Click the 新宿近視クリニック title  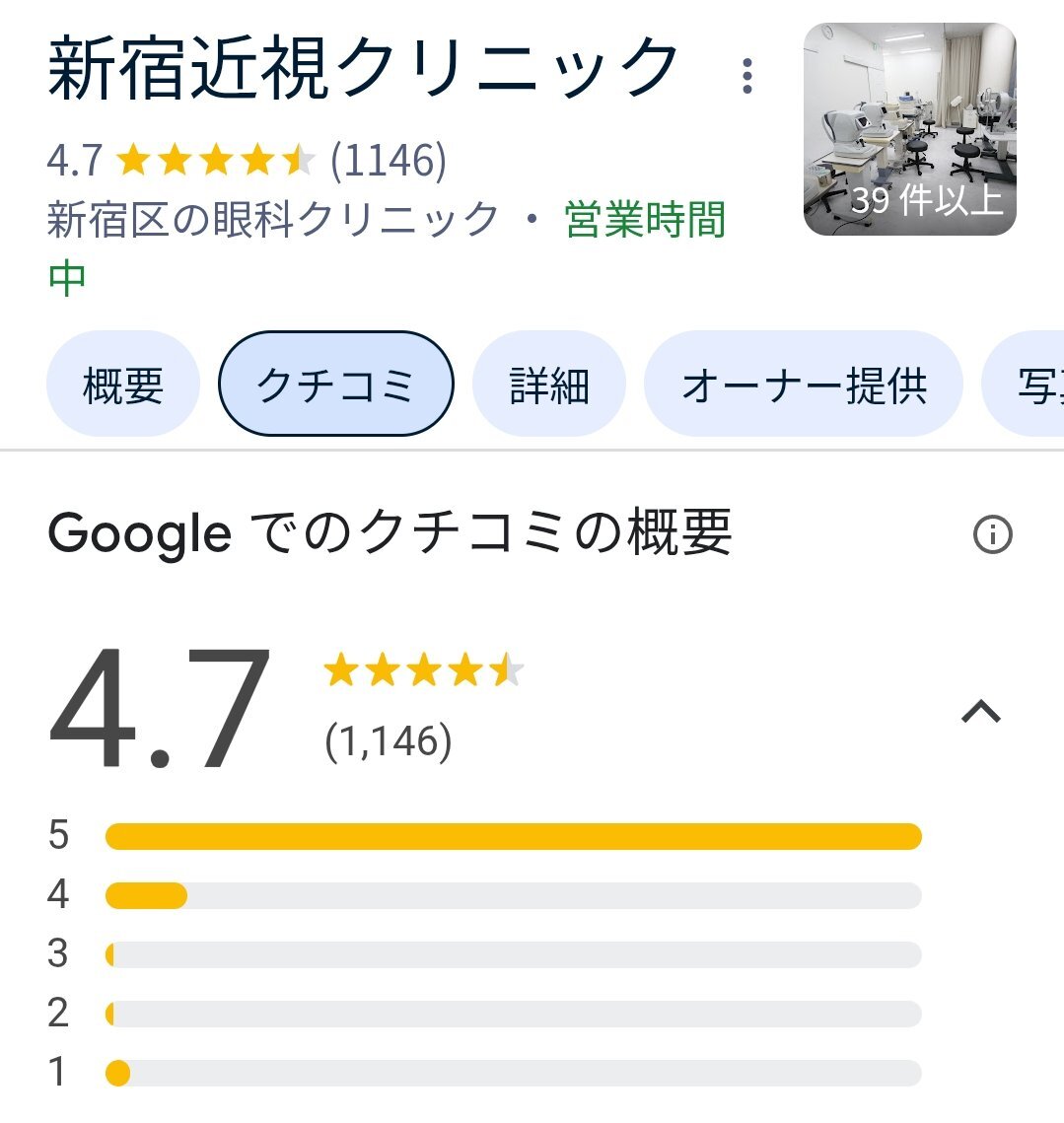click(x=363, y=69)
